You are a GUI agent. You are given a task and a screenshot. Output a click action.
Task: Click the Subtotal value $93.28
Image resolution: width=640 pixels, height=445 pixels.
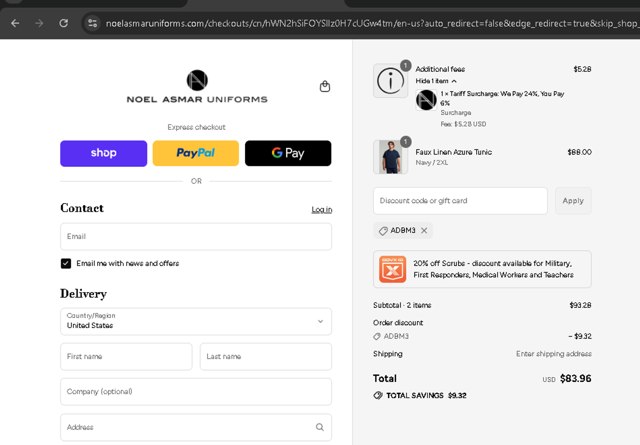click(580, 305)
